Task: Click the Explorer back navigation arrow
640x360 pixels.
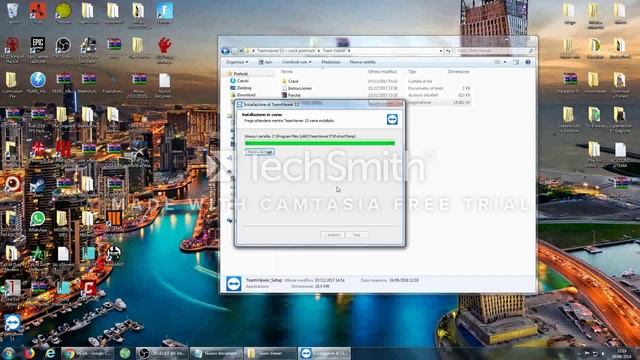Action: coord(225,51)
